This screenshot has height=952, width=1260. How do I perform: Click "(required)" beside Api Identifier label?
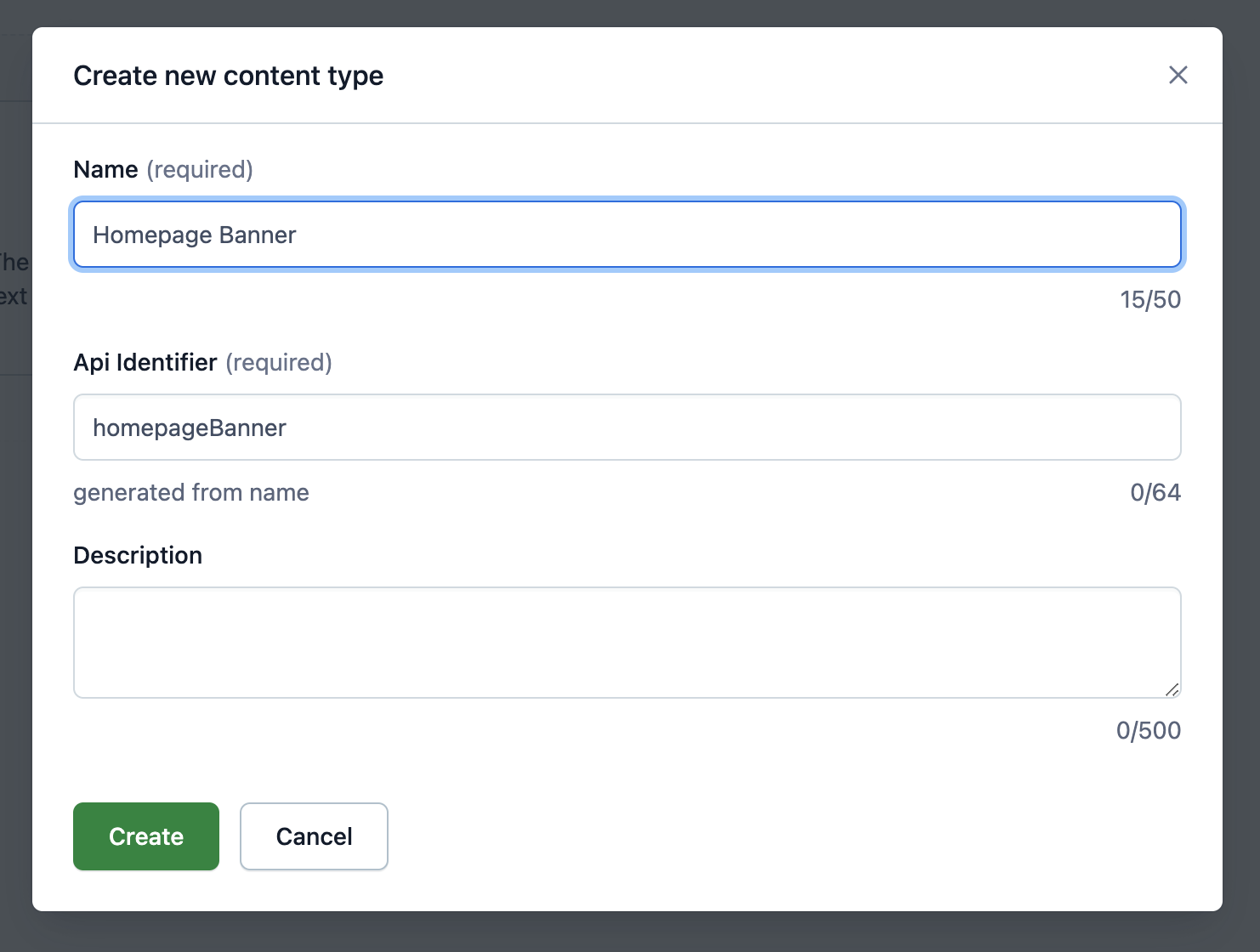click(279, 363)
